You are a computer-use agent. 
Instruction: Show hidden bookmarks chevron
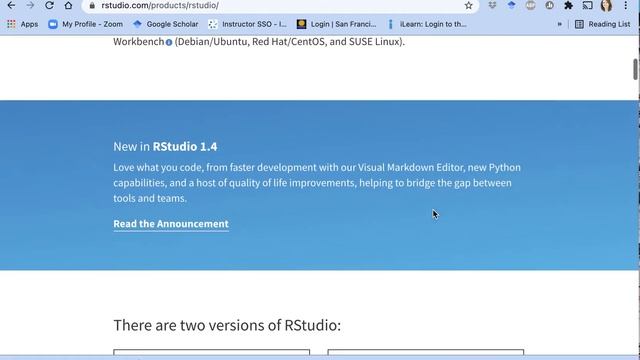coord(560,24)
